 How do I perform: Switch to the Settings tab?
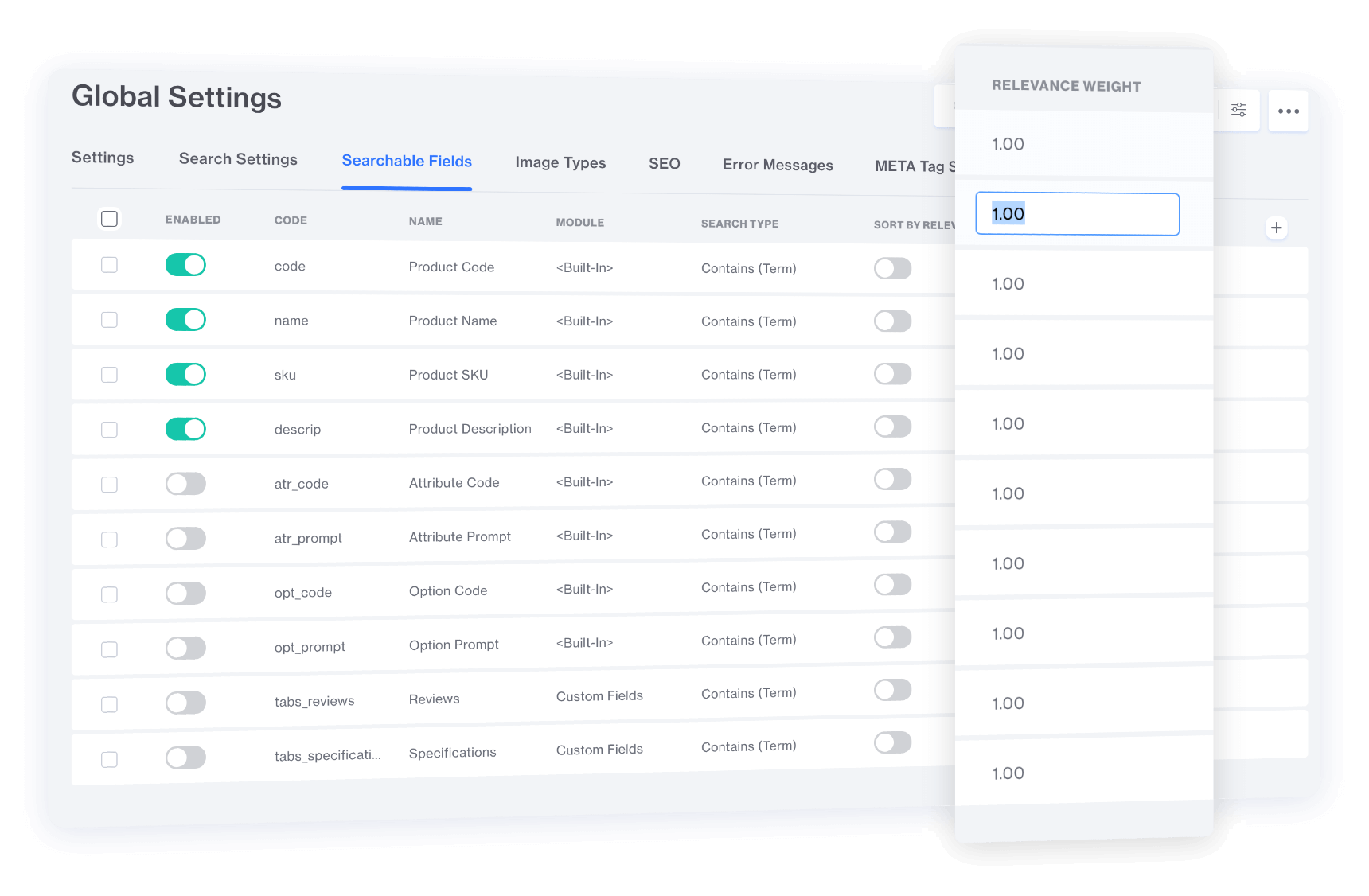(103, 158)
